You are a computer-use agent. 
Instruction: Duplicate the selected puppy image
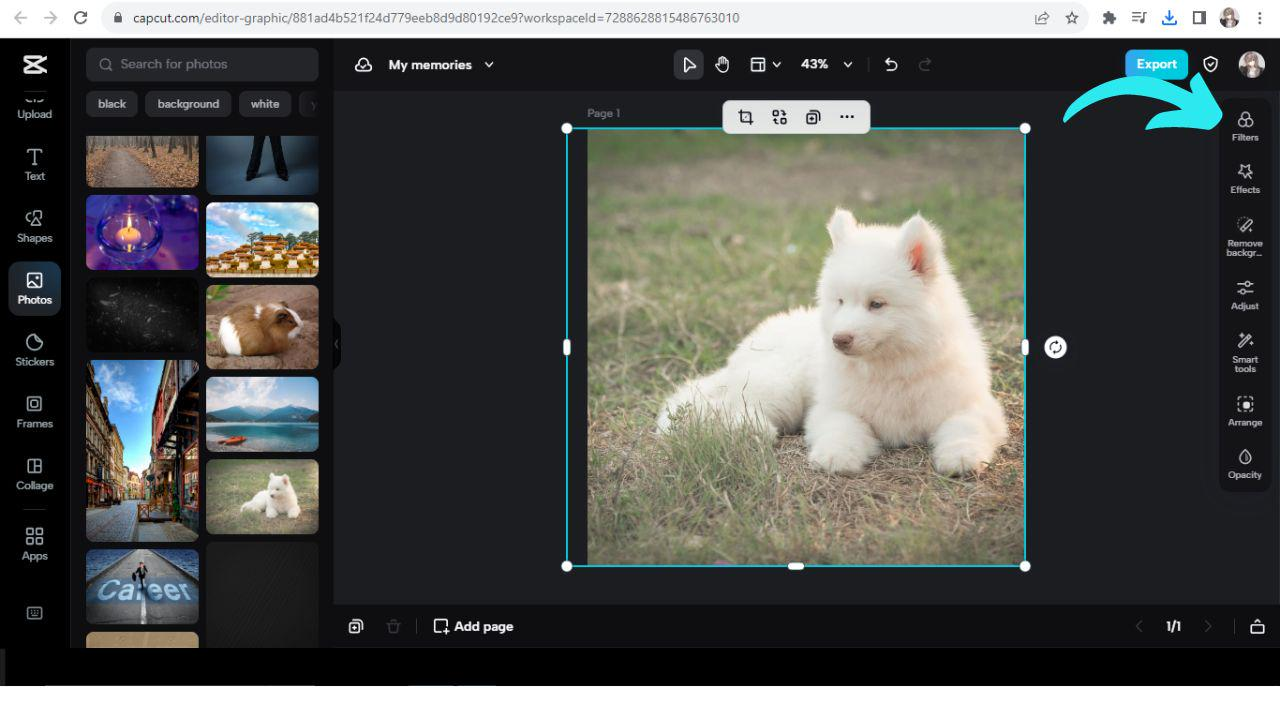pyautogui.click(x=813, y=117)
